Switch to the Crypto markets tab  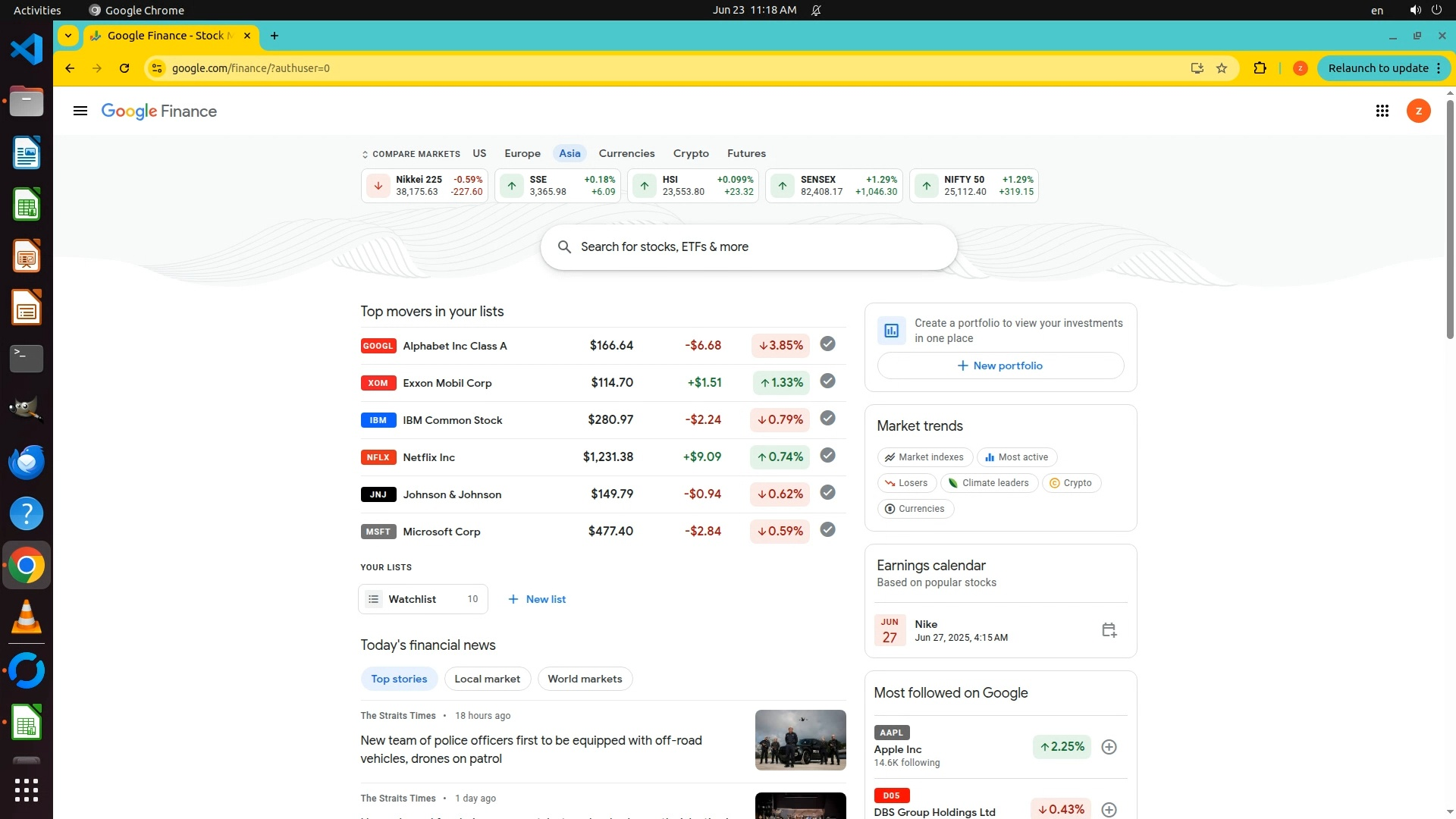690,153
